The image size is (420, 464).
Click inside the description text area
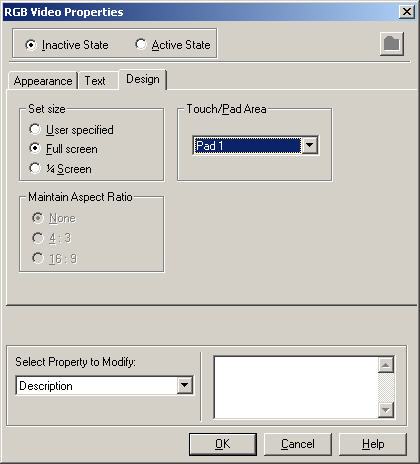(x=296, y=387)
